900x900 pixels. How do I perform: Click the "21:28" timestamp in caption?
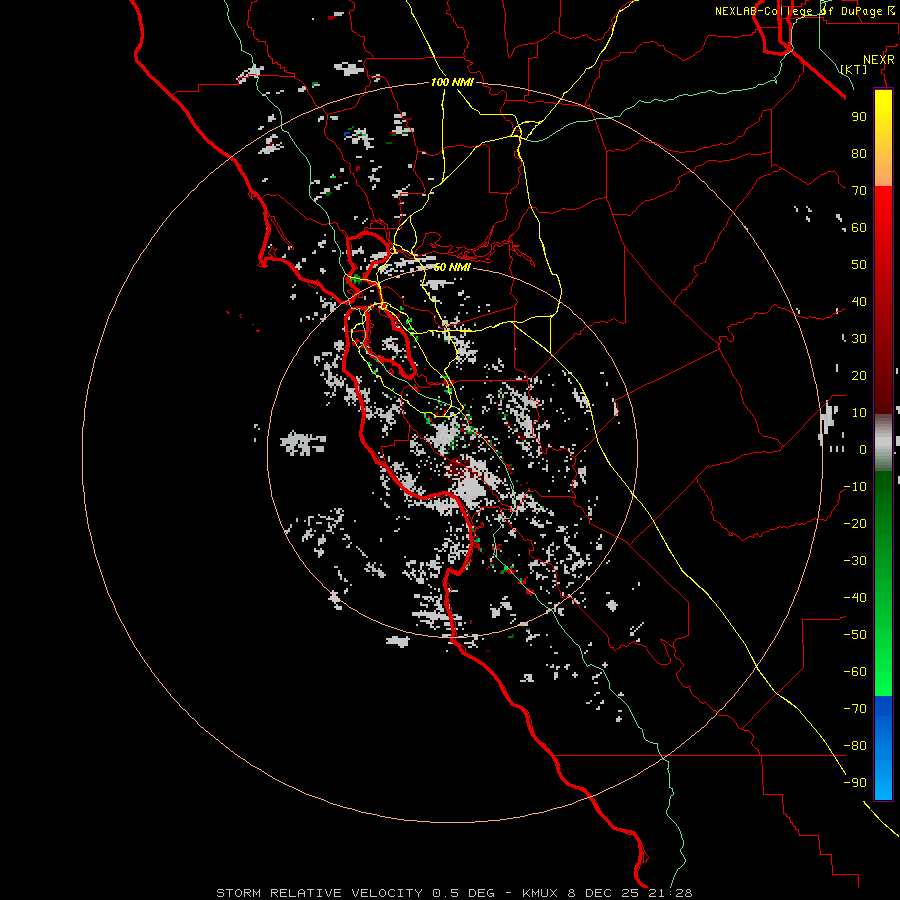pos(670,893)
